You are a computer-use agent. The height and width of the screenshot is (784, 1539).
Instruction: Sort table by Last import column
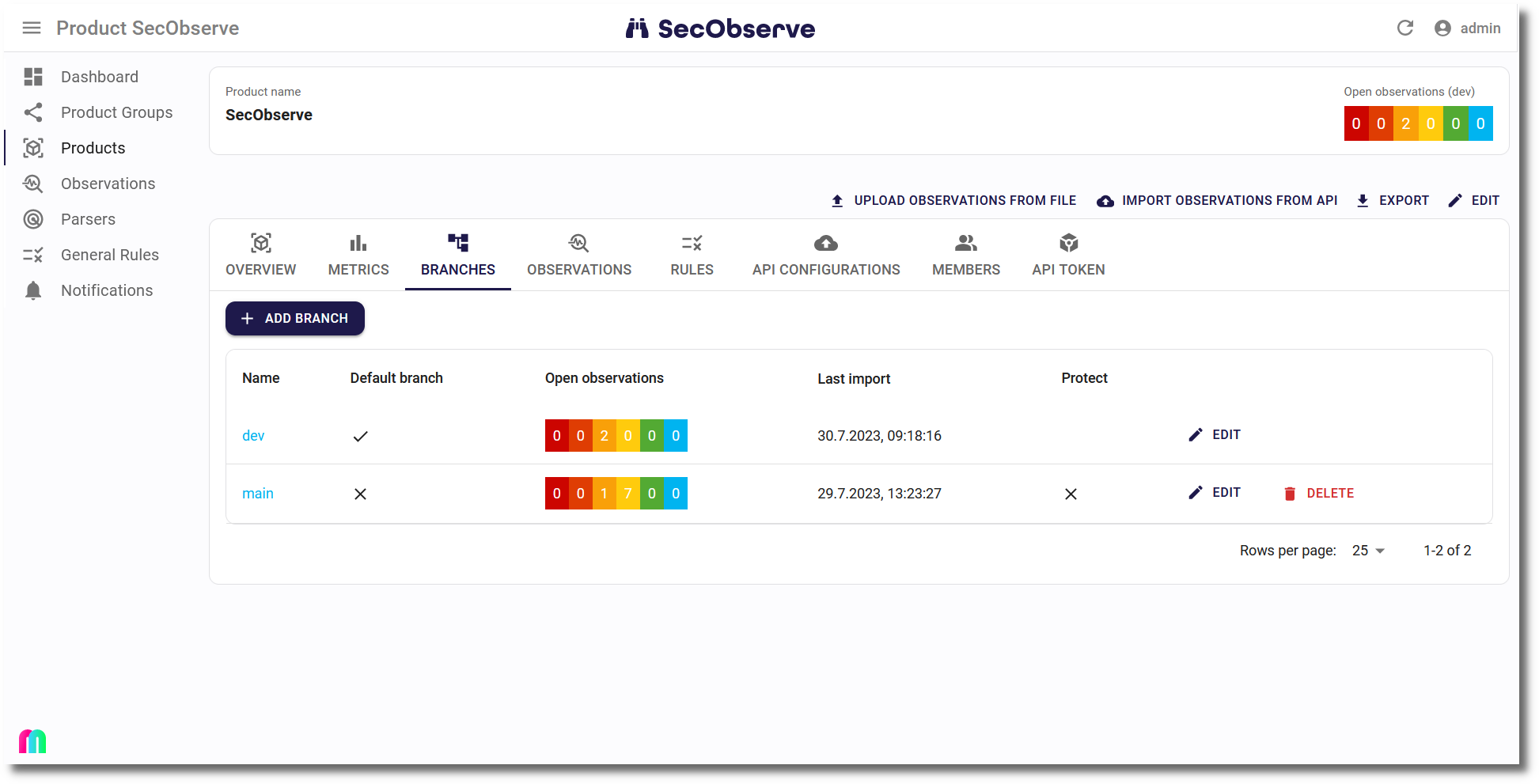click(x=854, y=379)
